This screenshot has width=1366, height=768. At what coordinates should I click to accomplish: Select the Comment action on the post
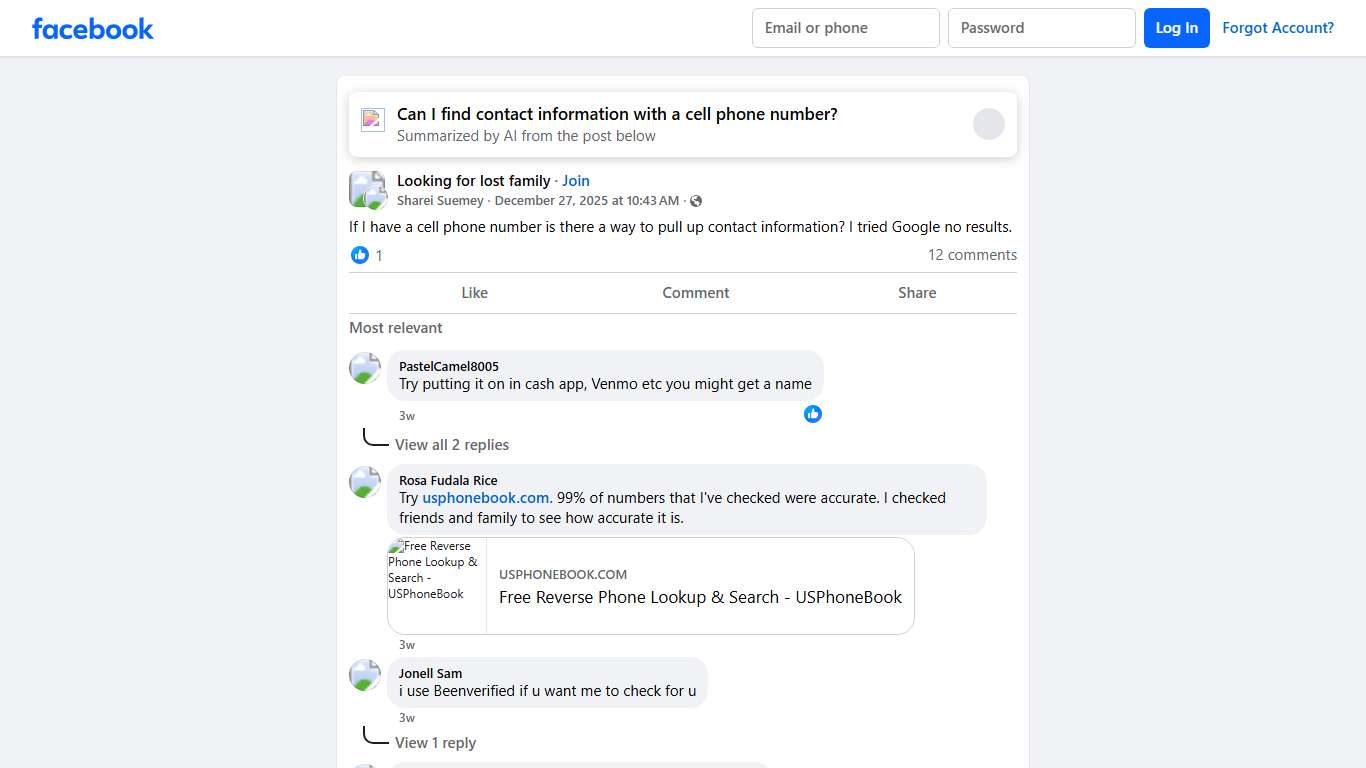point(696,293)
